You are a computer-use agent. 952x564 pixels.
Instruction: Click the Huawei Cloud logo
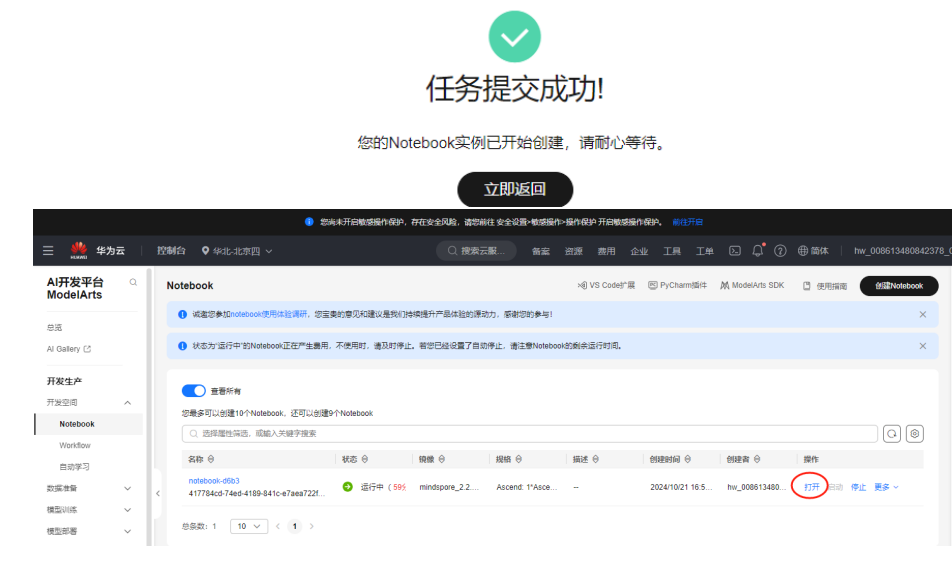pos(80,250)
